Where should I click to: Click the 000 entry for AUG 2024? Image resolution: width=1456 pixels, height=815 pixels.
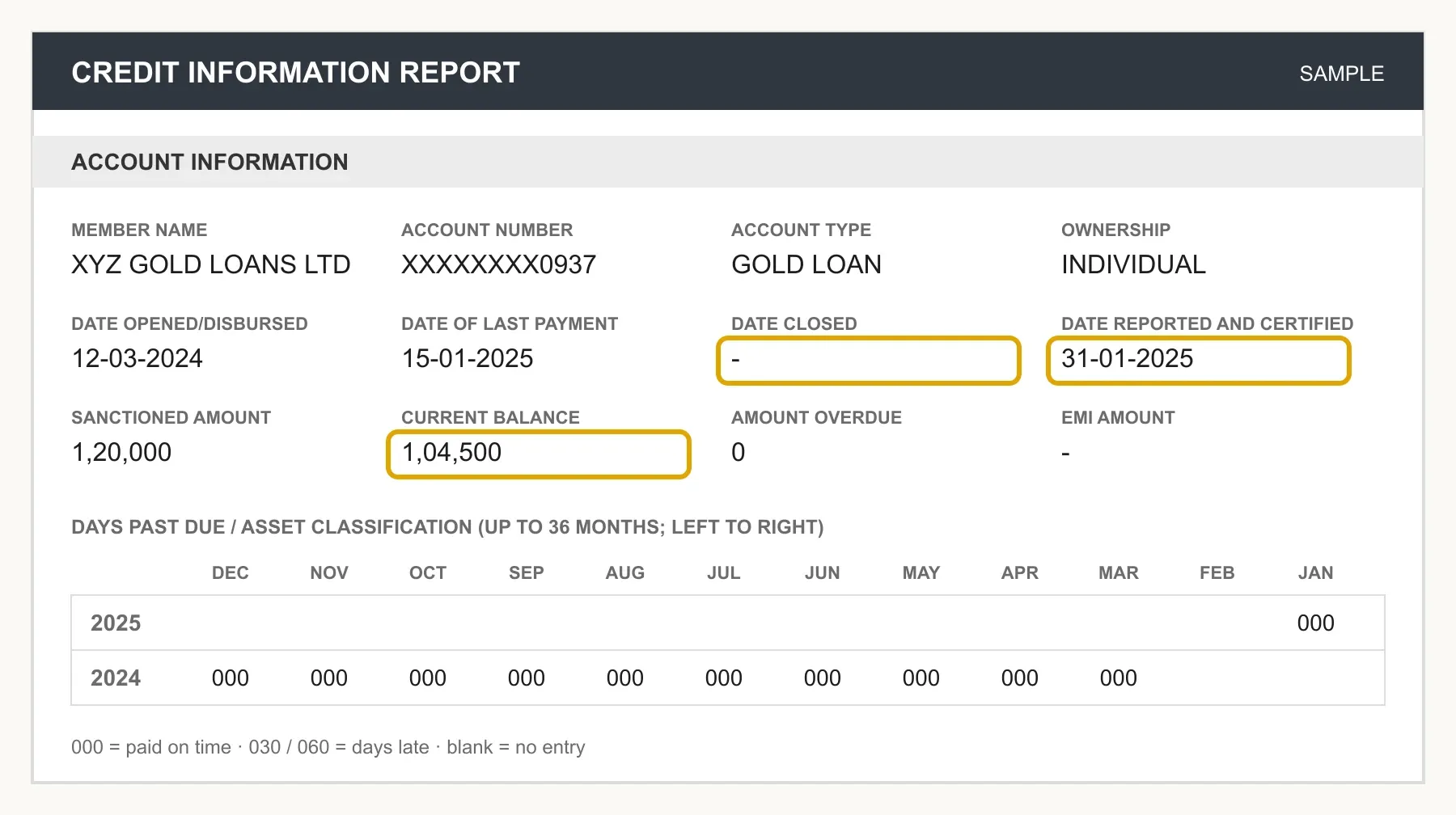624,678
